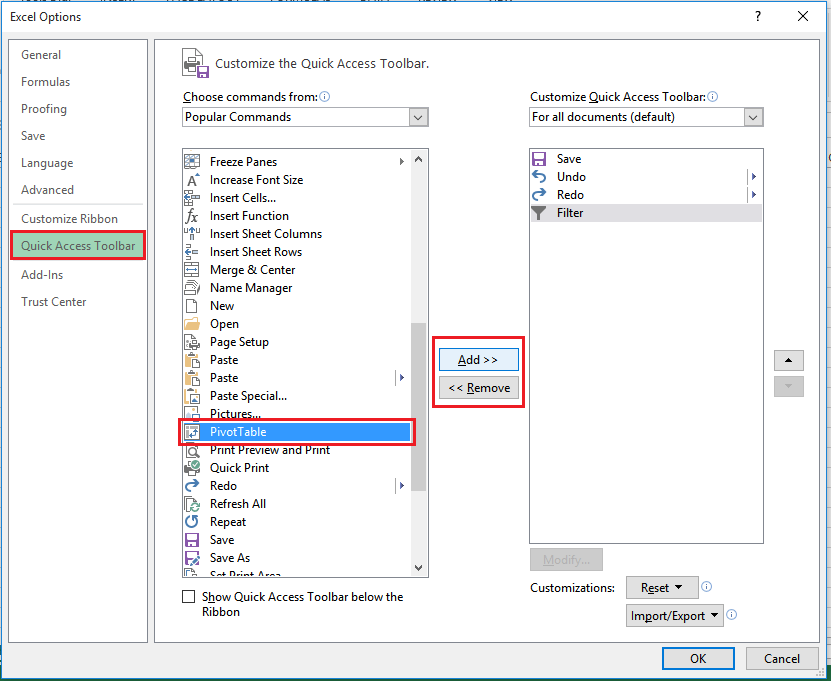Screen dimensions: 831x681
Task: Open the General options category
Action: click(x=41, y=55)
